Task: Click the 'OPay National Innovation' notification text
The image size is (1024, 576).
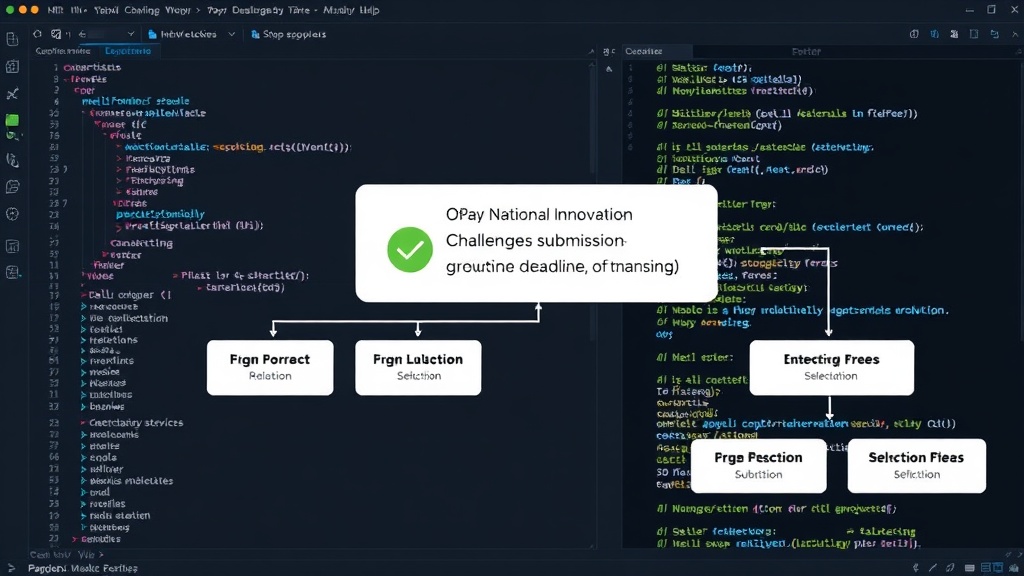Action: [539, 214]
